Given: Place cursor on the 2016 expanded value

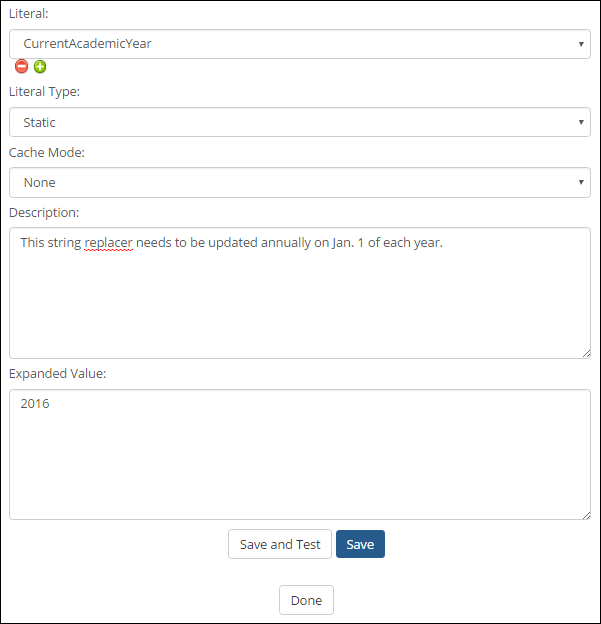Looking at the screenshot, I should tap(35, 404).
